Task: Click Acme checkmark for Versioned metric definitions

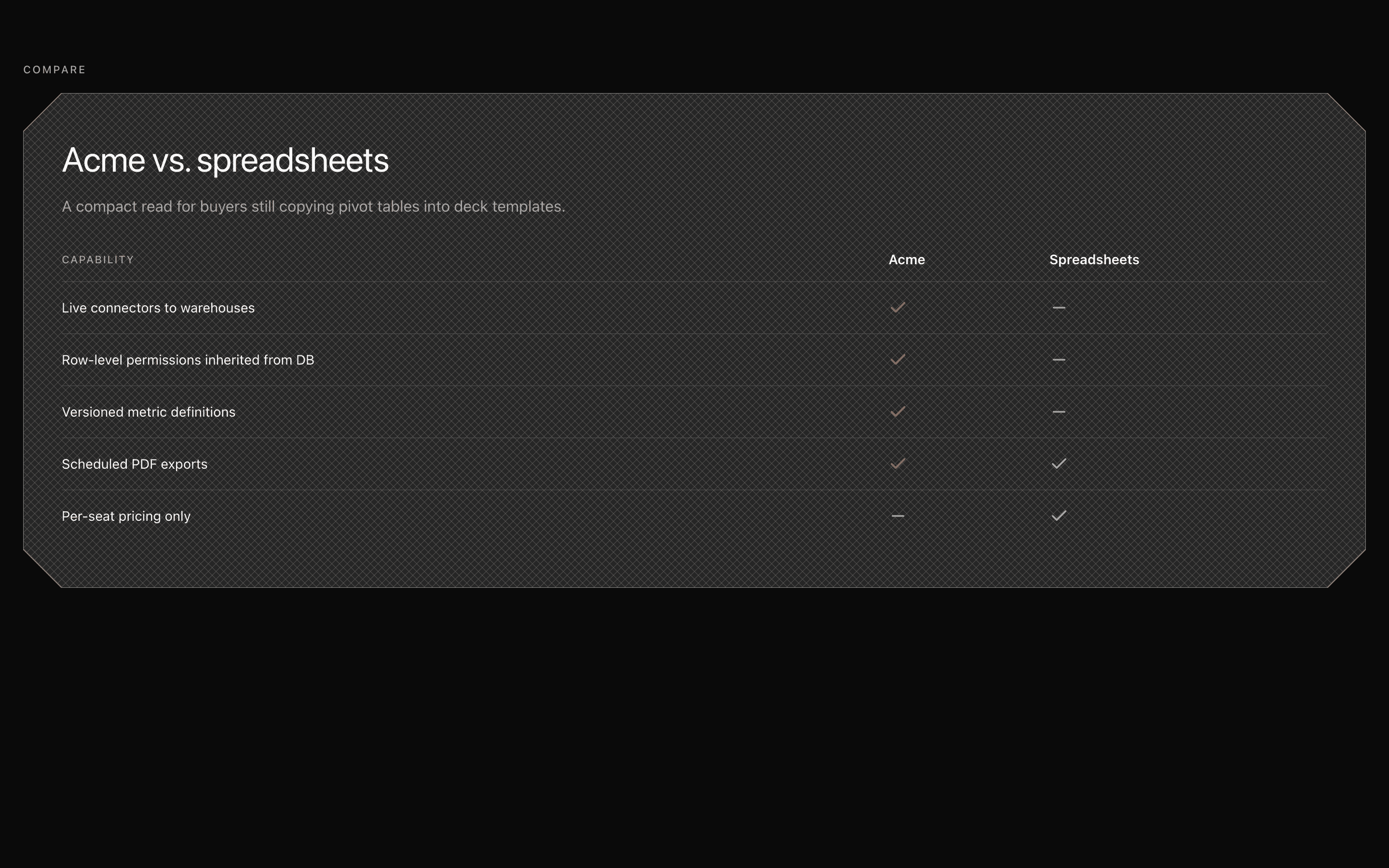Action: 898,412
